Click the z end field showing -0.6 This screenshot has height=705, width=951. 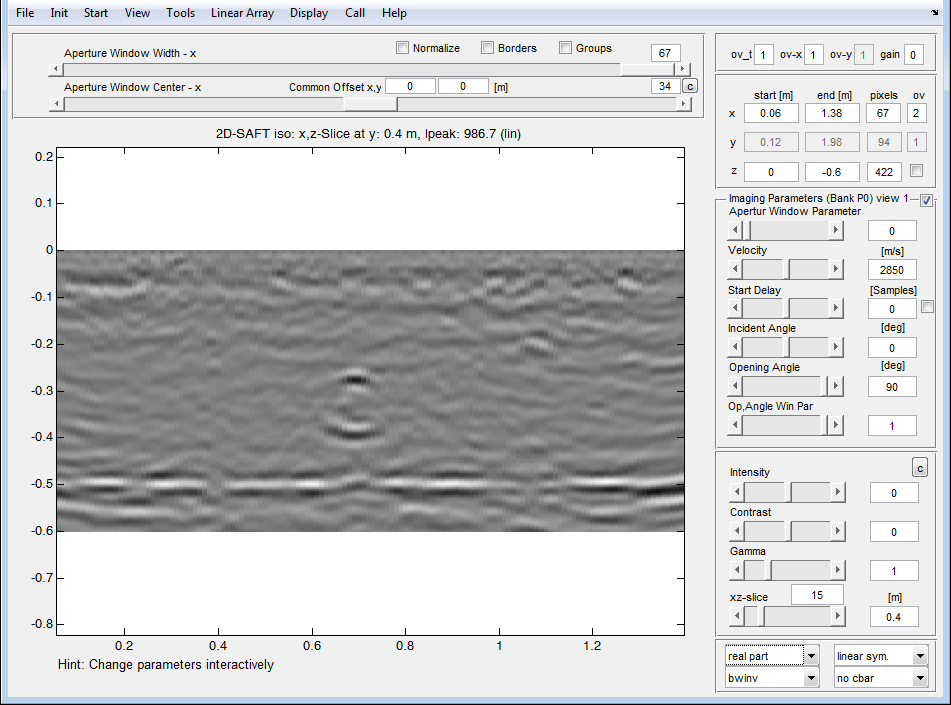pyautogui.click(x=832, y=172)
